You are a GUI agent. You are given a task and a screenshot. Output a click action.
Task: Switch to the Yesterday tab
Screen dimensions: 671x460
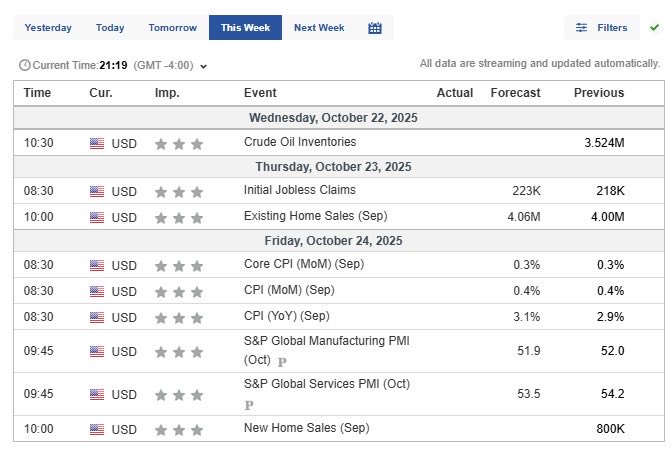point(48,28)
